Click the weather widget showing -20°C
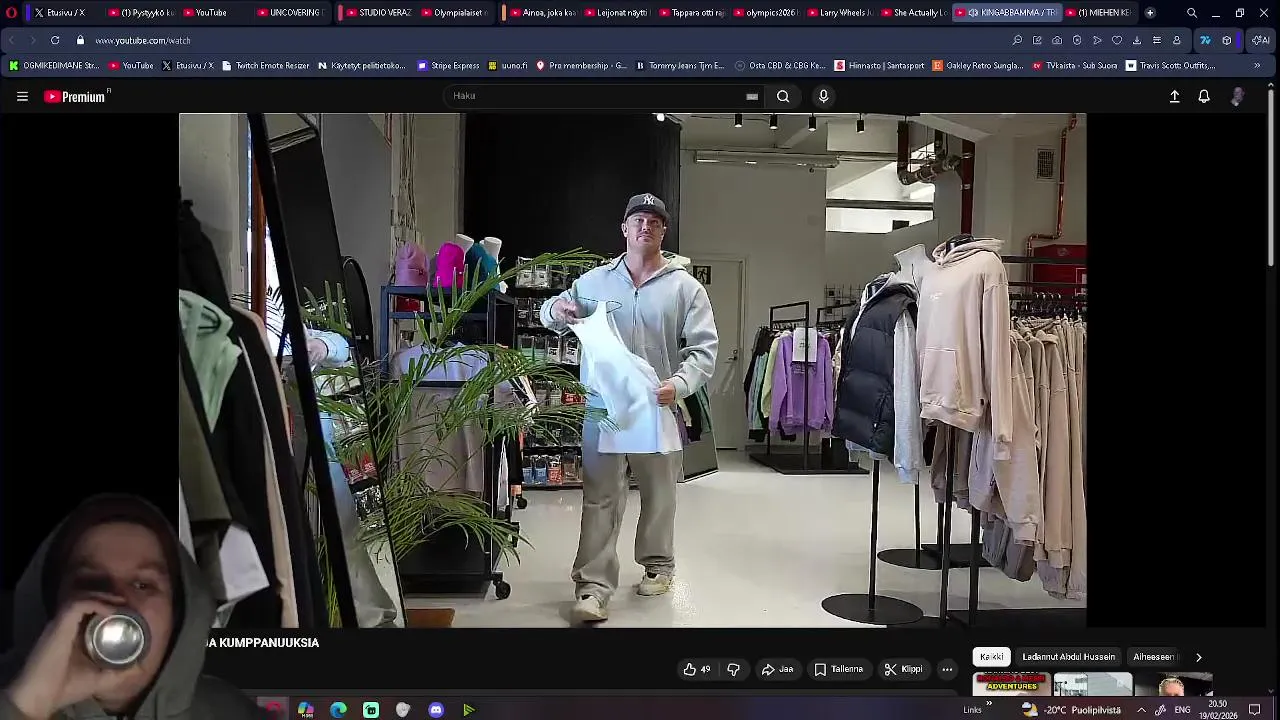Image resolution: width=1280 pixels, height=720 pixels. (x=1070, y=710)
